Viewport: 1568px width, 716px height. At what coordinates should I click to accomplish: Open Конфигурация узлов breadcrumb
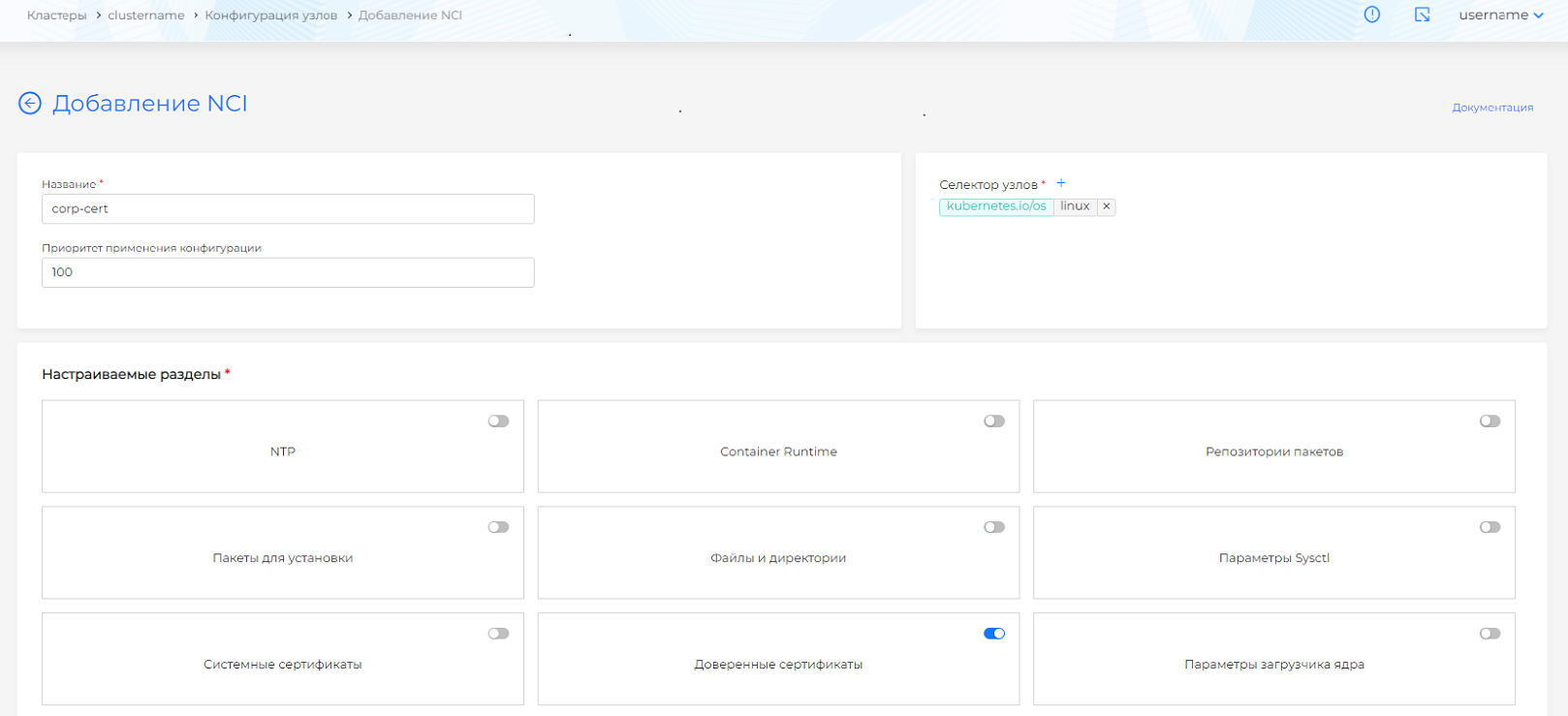[270, 16]
